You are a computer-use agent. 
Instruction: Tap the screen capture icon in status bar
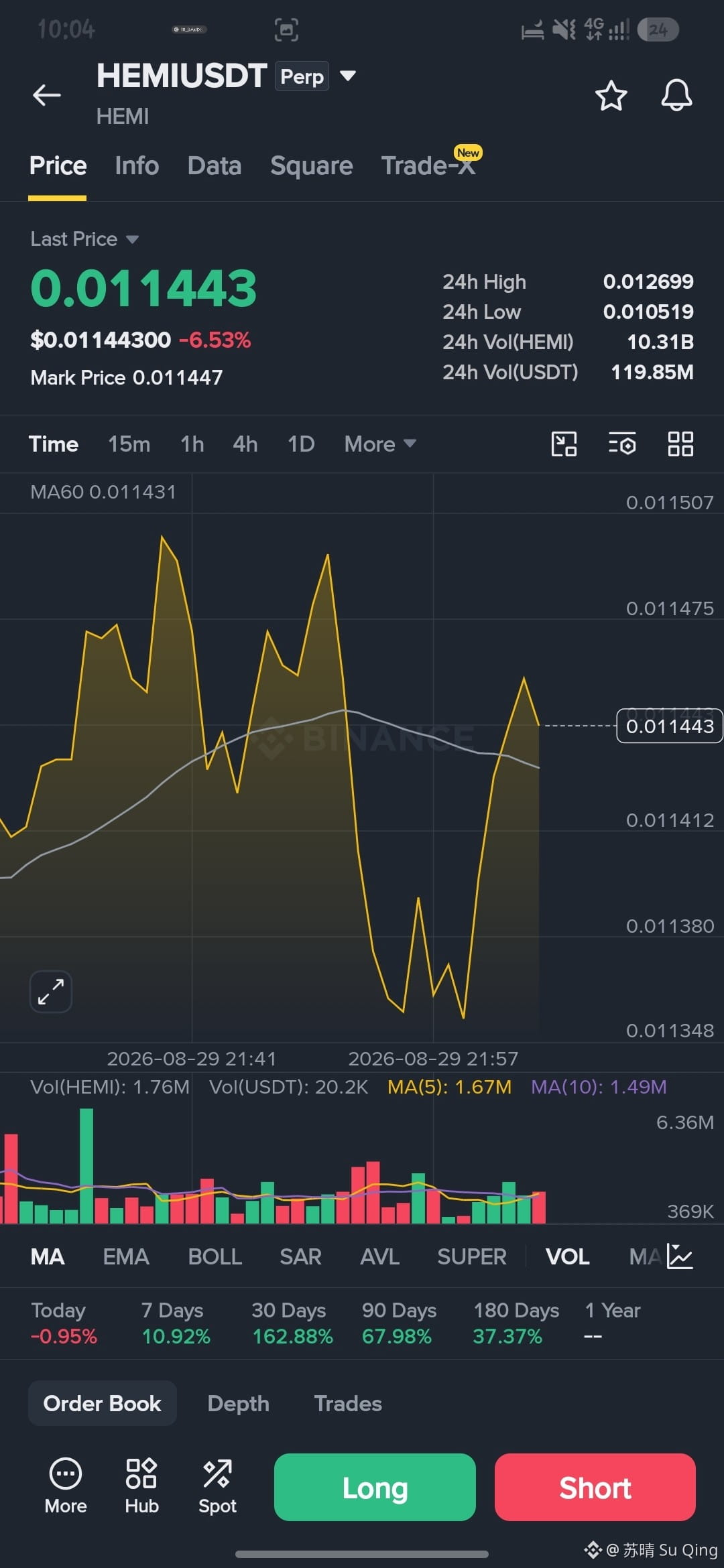point(286,30)
